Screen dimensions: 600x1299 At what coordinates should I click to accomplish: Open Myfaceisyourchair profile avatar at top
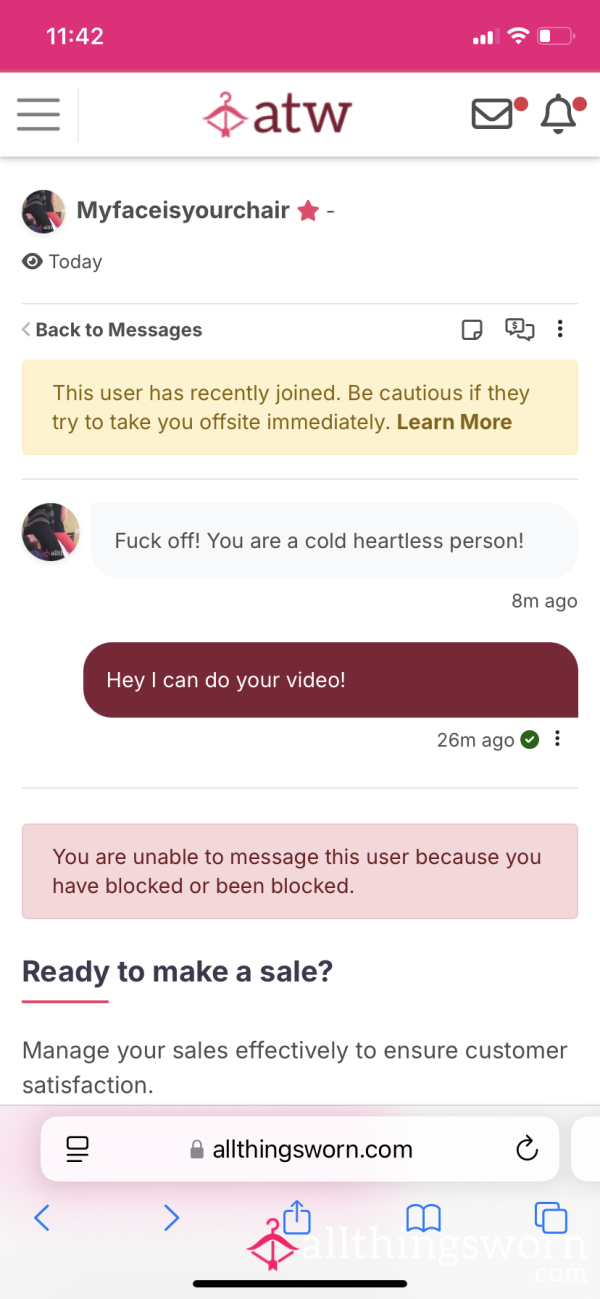tap(43, 211)
